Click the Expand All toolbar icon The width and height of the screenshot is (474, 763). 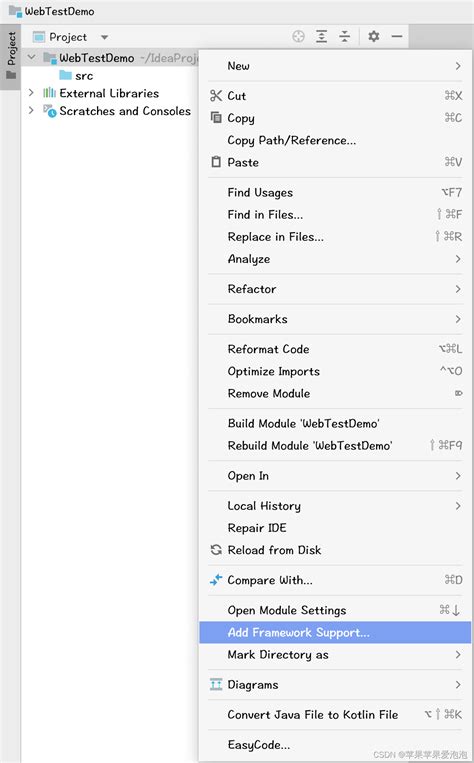pyautogui.click(x=322, y=36)
